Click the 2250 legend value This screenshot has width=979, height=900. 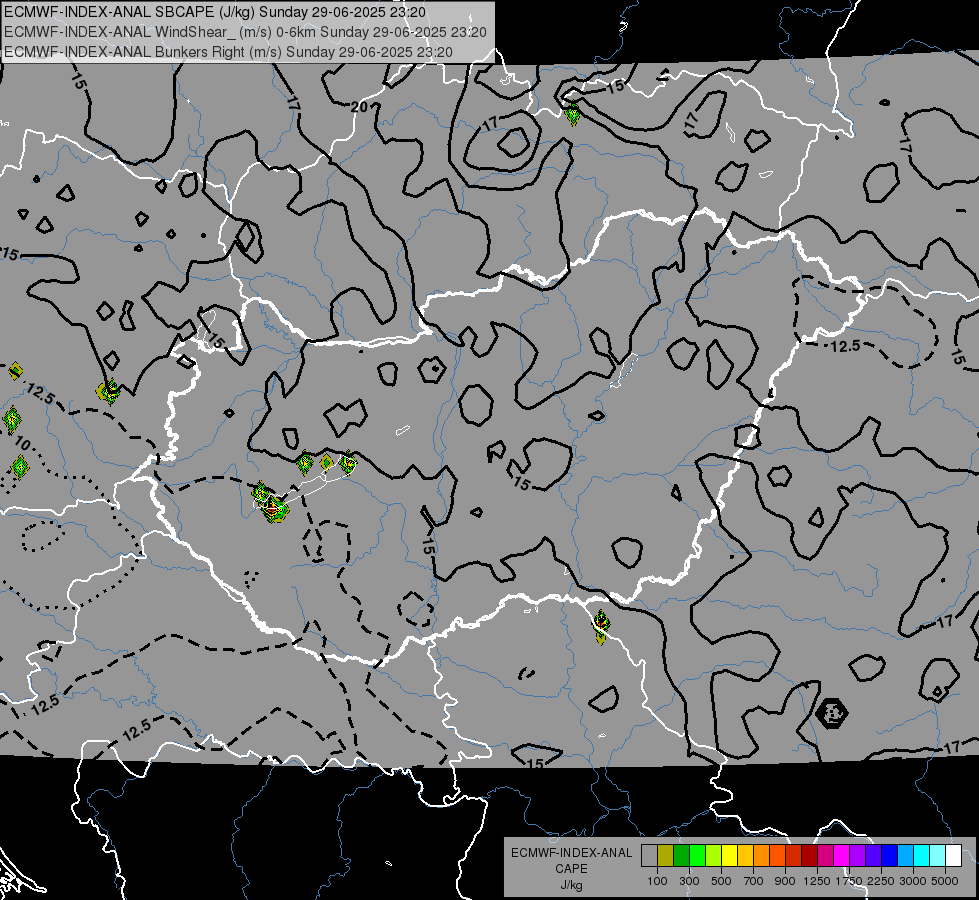[x=881, y=881]
